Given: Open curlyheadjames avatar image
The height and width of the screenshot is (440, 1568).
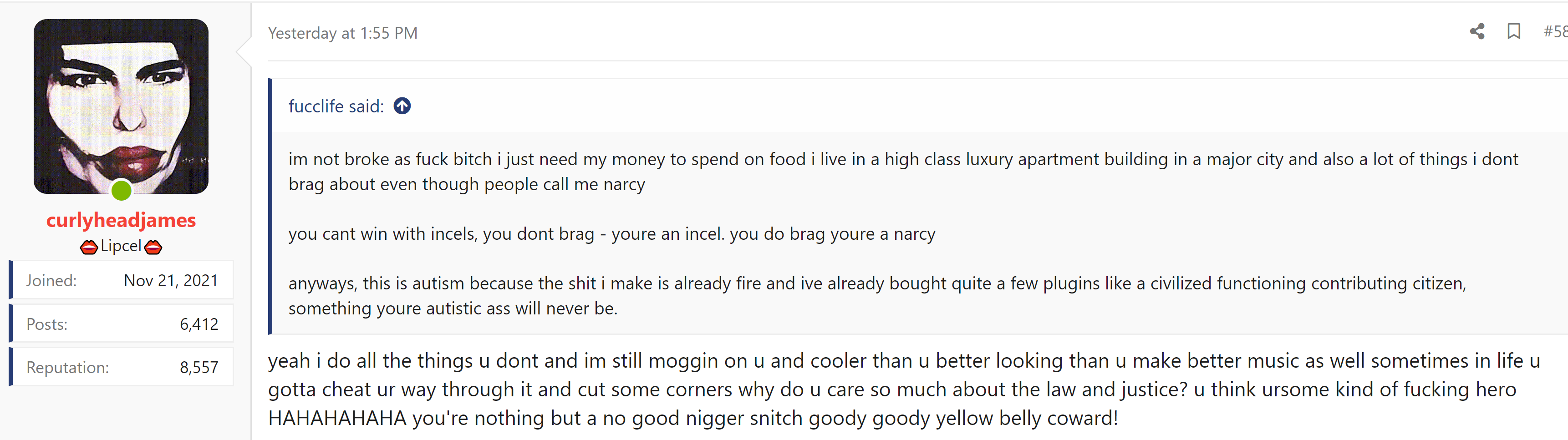Looking at the screenshot, I should pyautogui.click(x=121, y=106).
